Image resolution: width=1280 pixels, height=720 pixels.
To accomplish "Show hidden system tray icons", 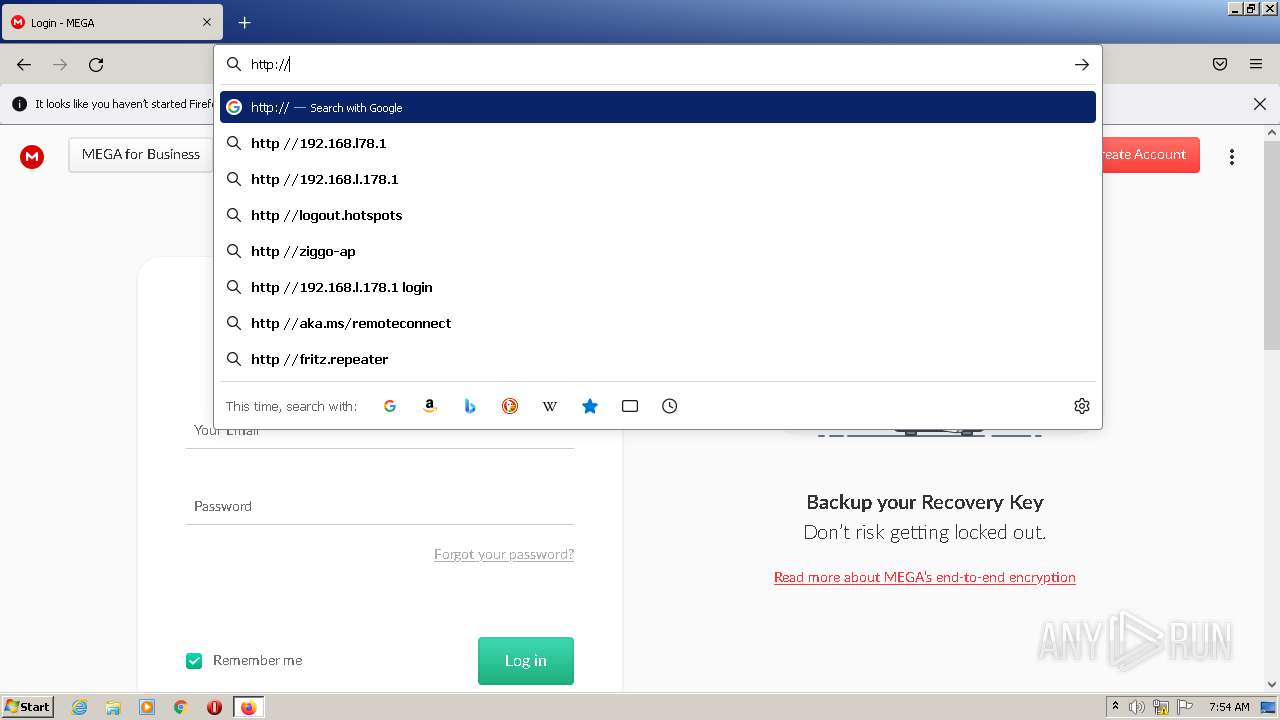I will 1115,707.
